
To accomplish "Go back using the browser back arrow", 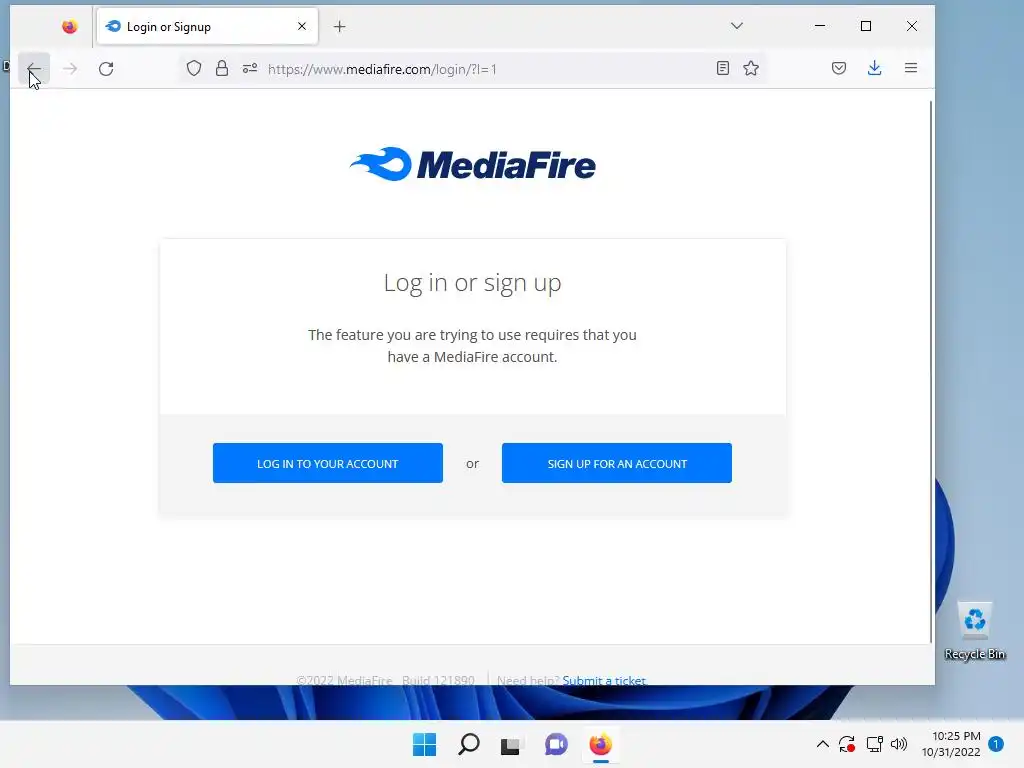I will coord(33,69).
